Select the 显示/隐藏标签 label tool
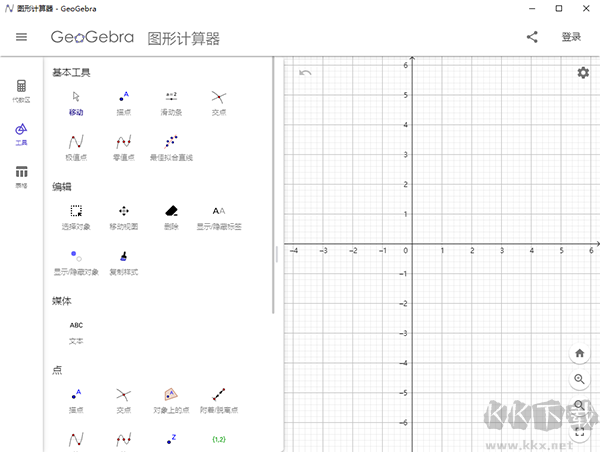The image size is (600, 452). point(219,217)
